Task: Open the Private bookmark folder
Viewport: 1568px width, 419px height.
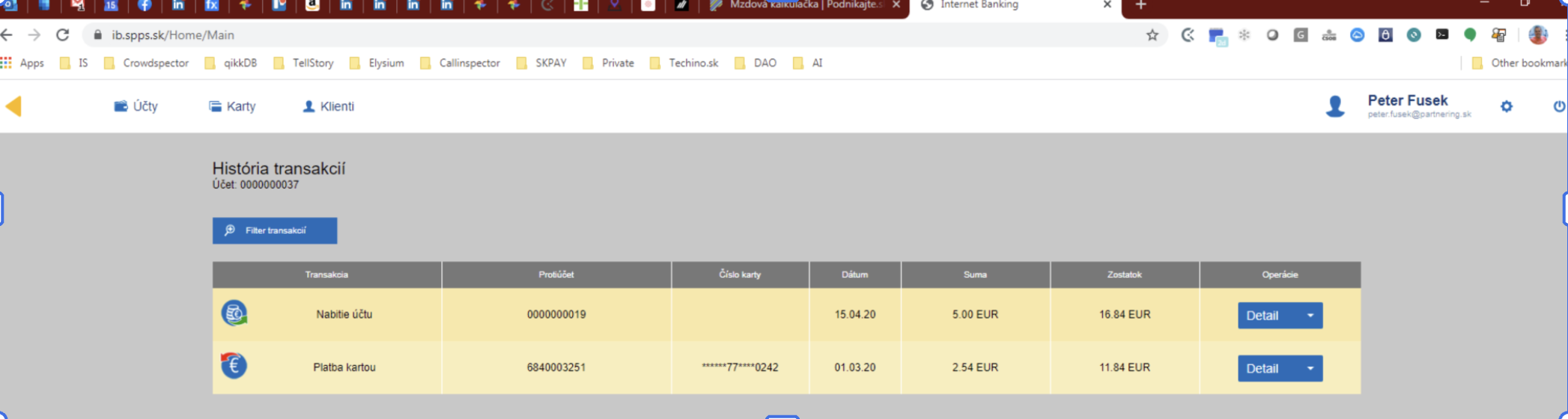Action: pos(609,63)
